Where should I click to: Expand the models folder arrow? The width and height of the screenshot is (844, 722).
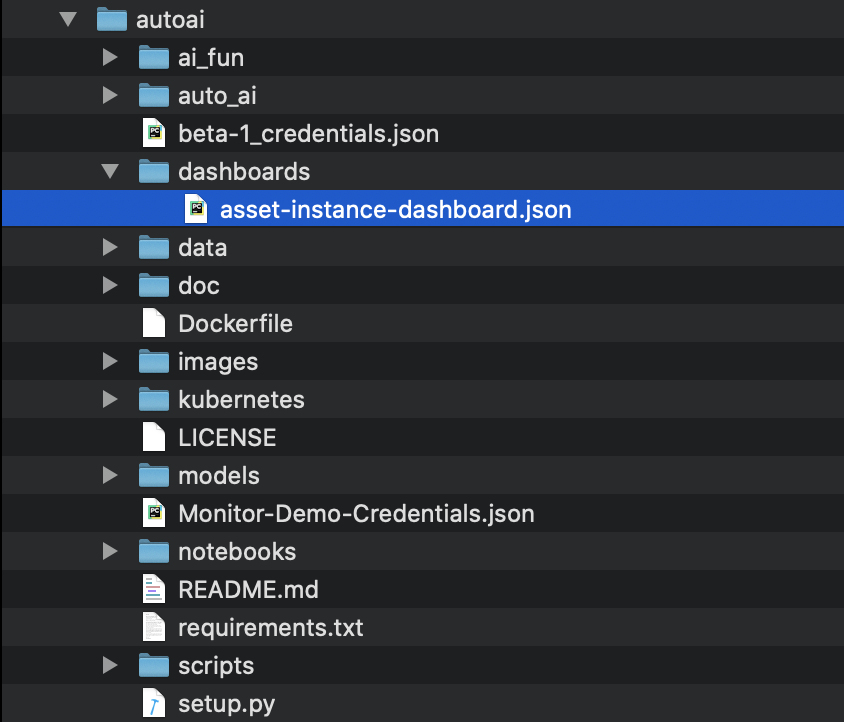click(110, 475)
